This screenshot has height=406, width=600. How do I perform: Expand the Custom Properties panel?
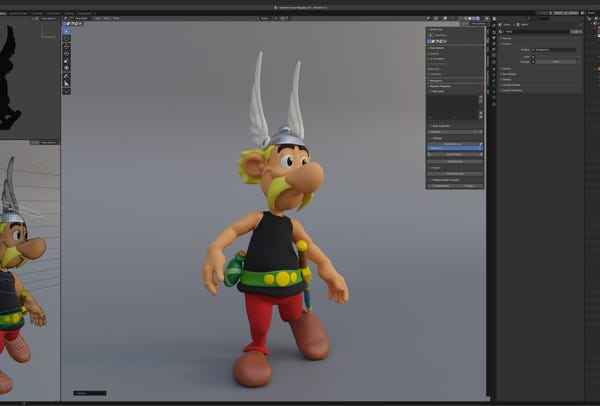point(512,90)
